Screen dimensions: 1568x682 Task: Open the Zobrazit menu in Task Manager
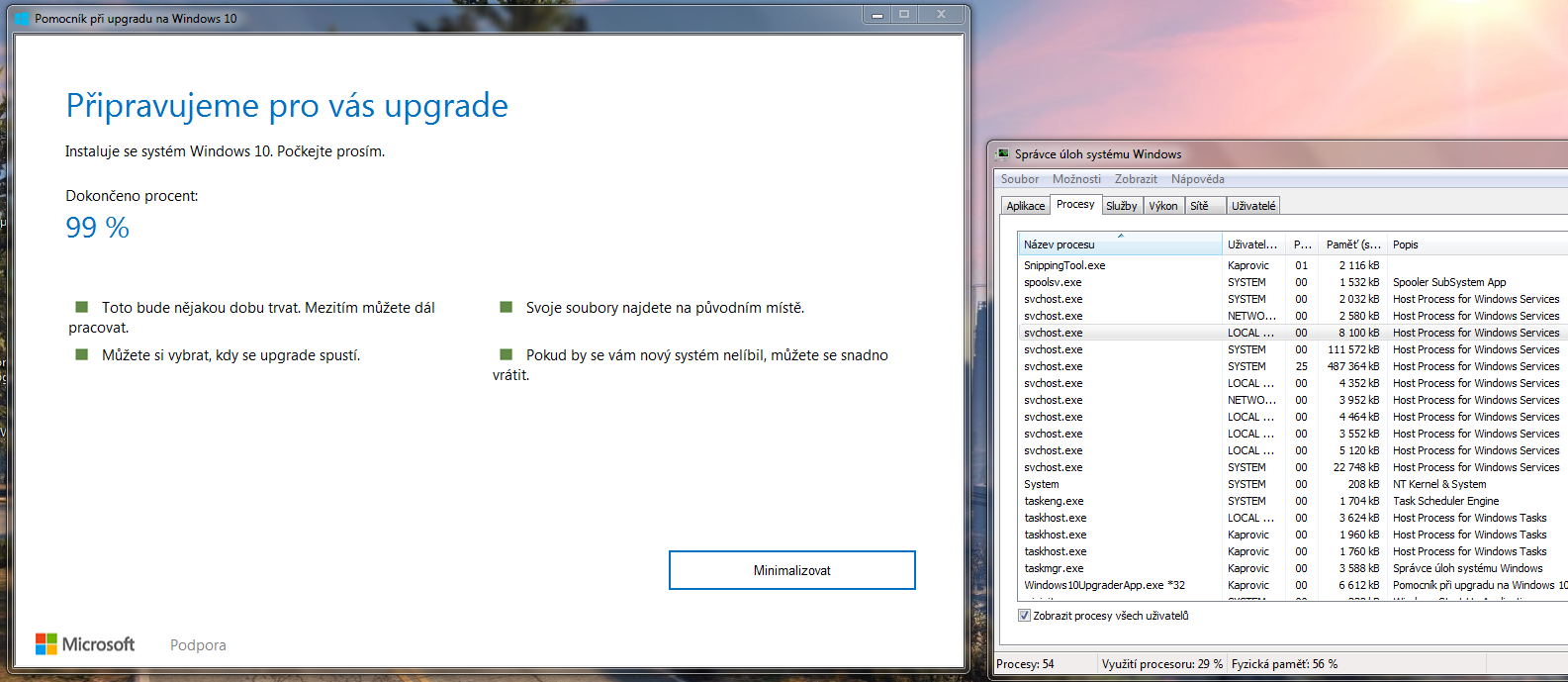click(x=1136, y=179)
